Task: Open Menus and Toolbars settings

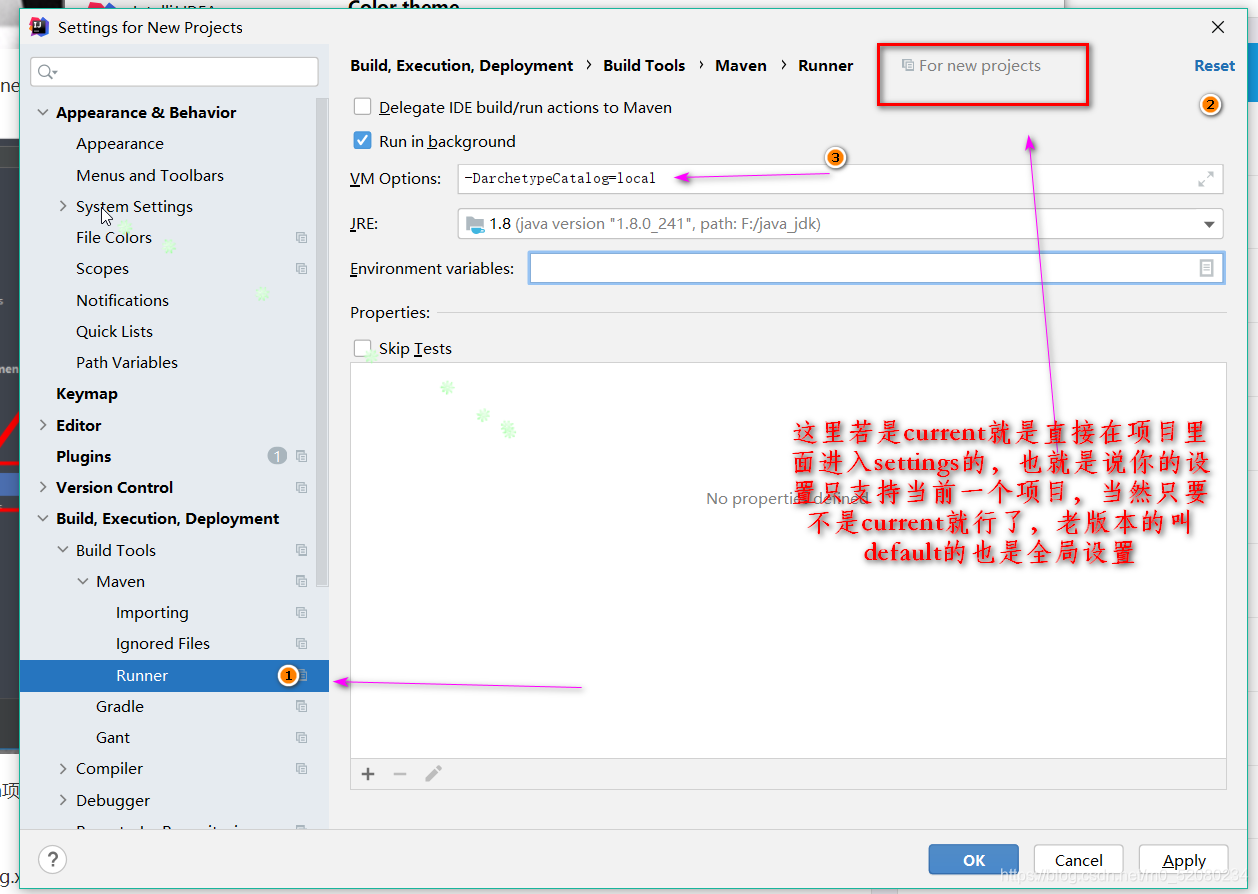Action: coord(150,175)
